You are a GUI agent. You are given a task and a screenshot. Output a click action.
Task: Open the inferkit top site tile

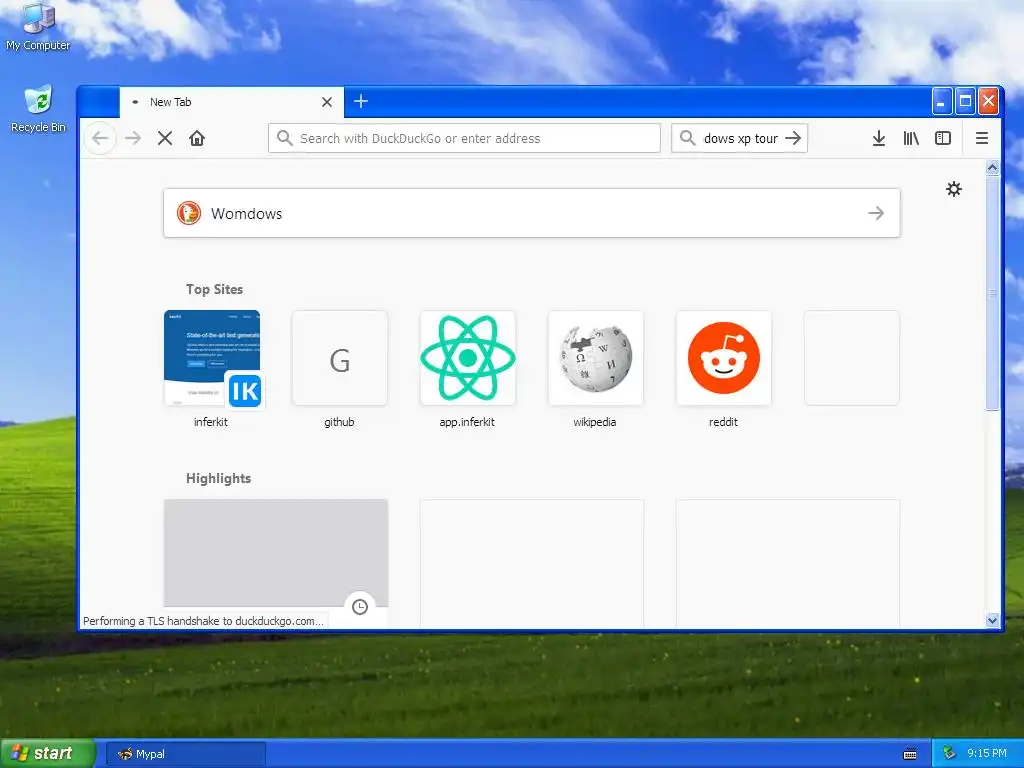(212, 358)
